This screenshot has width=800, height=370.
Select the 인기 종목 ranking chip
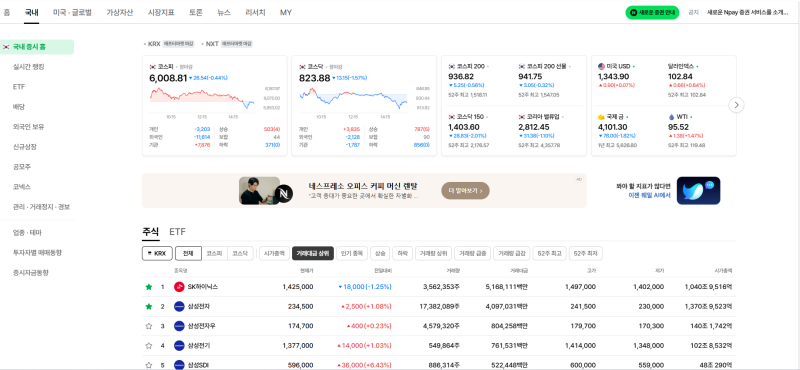352,253
